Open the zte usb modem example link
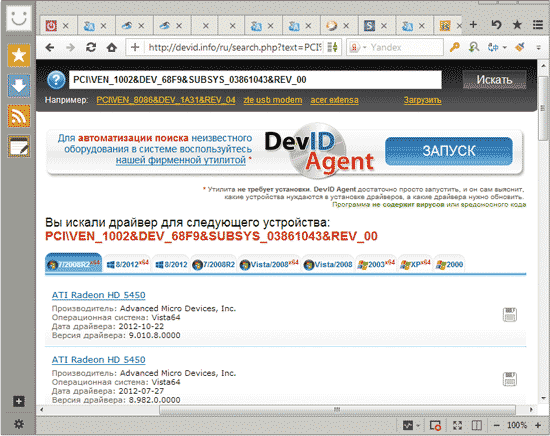The image size is (550, 436). (273, 100)
